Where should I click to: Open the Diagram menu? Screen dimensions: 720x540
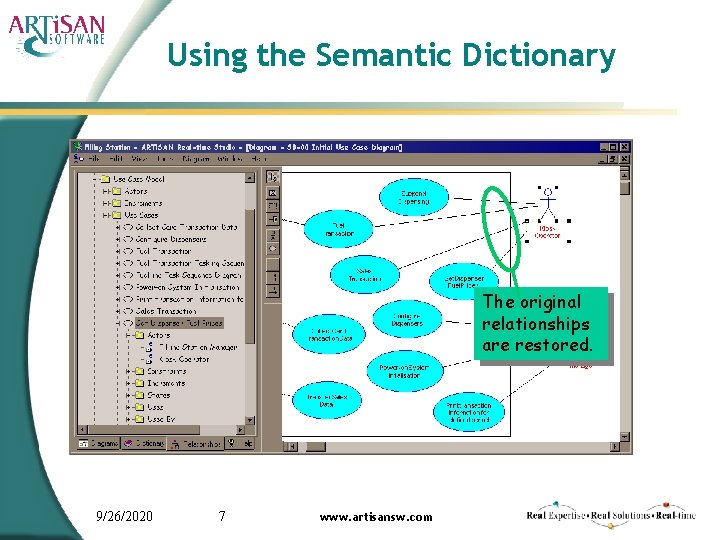[196, 159]
